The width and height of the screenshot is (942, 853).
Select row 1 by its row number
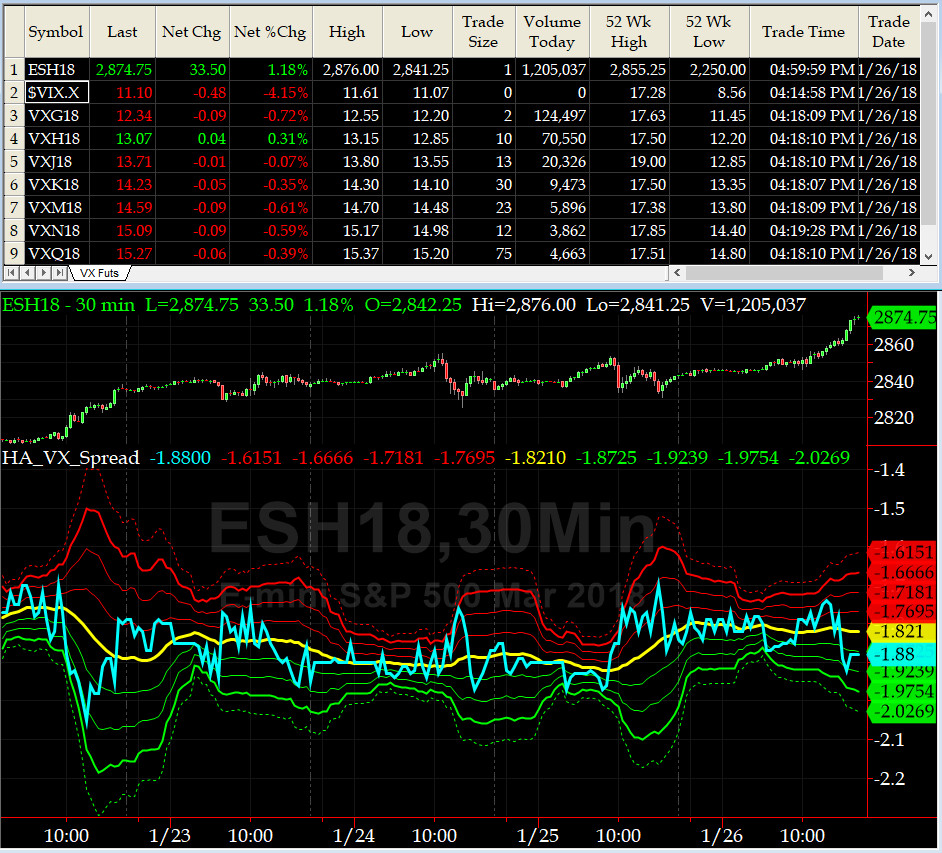point(14,70)
